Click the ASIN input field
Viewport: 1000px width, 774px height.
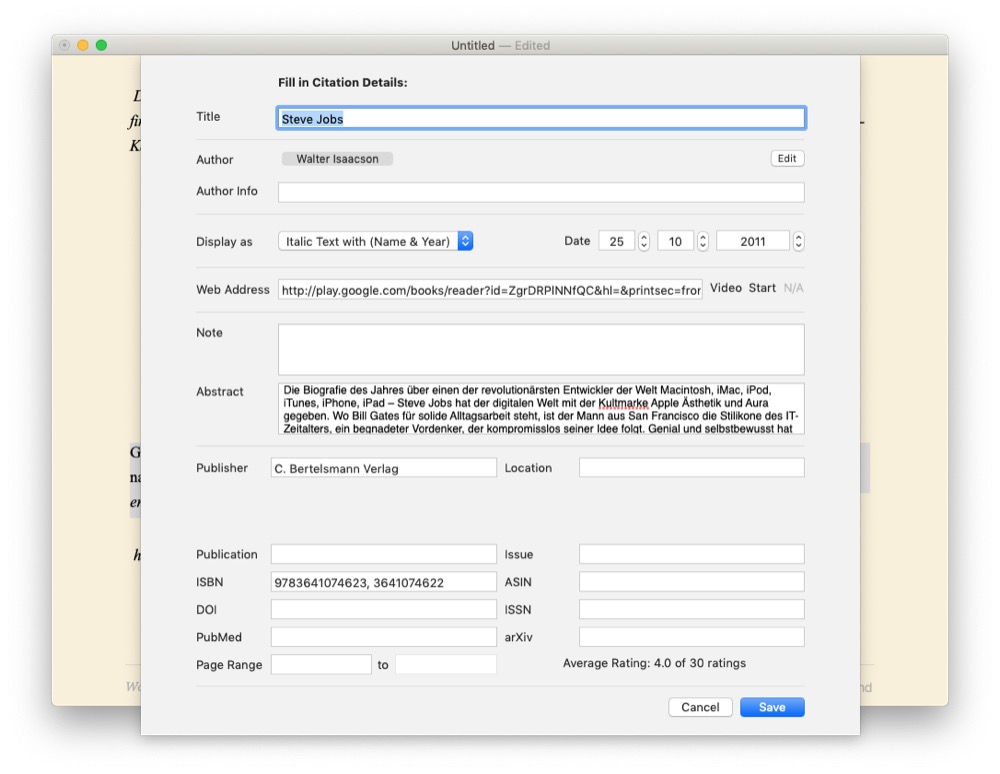pos(691,582)
